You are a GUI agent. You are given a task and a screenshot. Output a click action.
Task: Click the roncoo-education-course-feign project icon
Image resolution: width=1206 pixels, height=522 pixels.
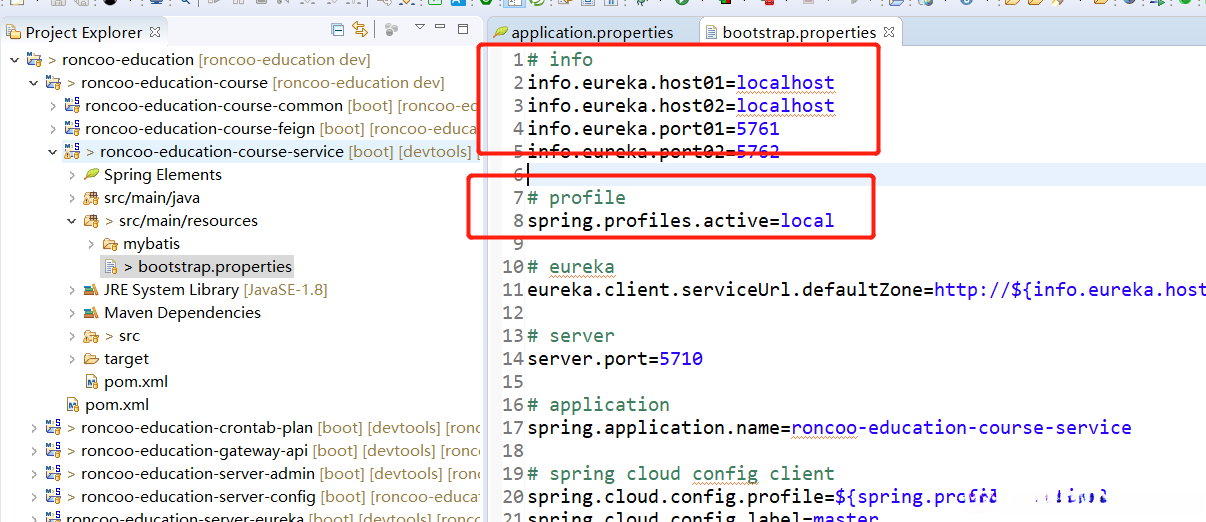(x=72, y=128)
